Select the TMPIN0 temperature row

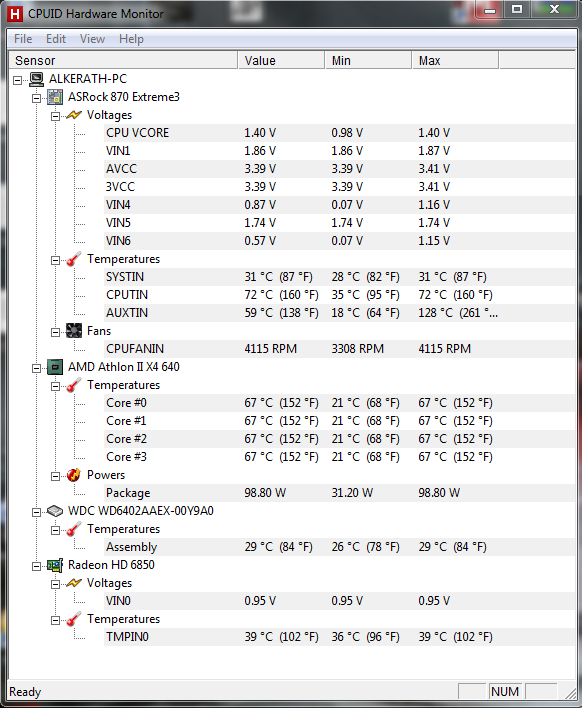340,637
